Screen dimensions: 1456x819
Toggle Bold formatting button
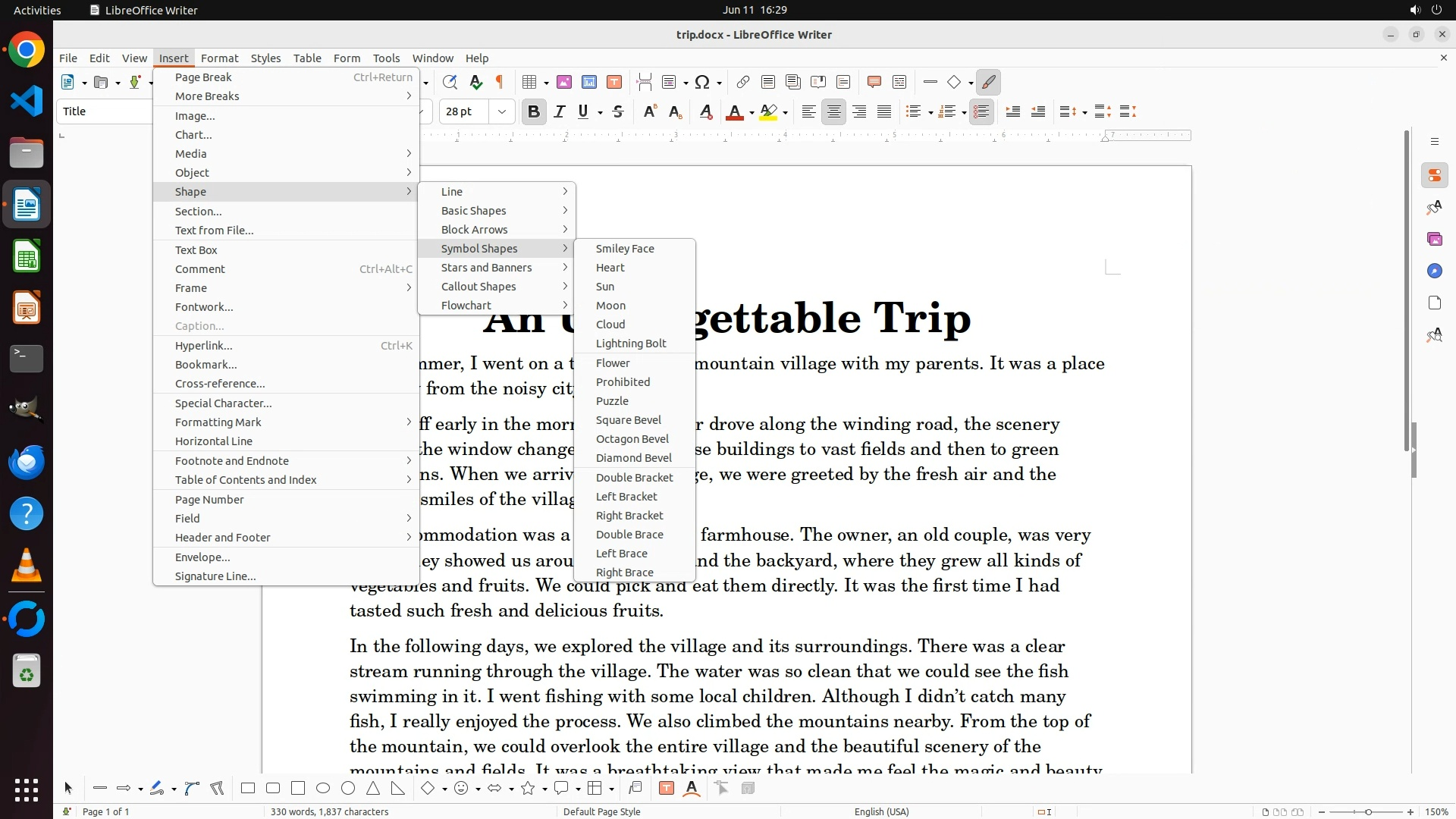(533, 111)
